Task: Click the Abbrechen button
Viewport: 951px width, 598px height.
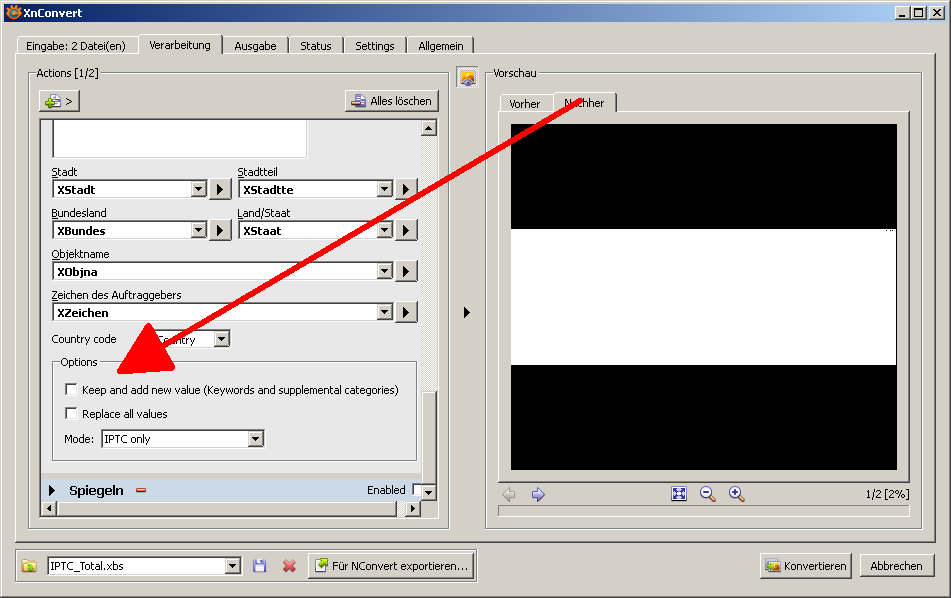Action: (x=896, y=566)
